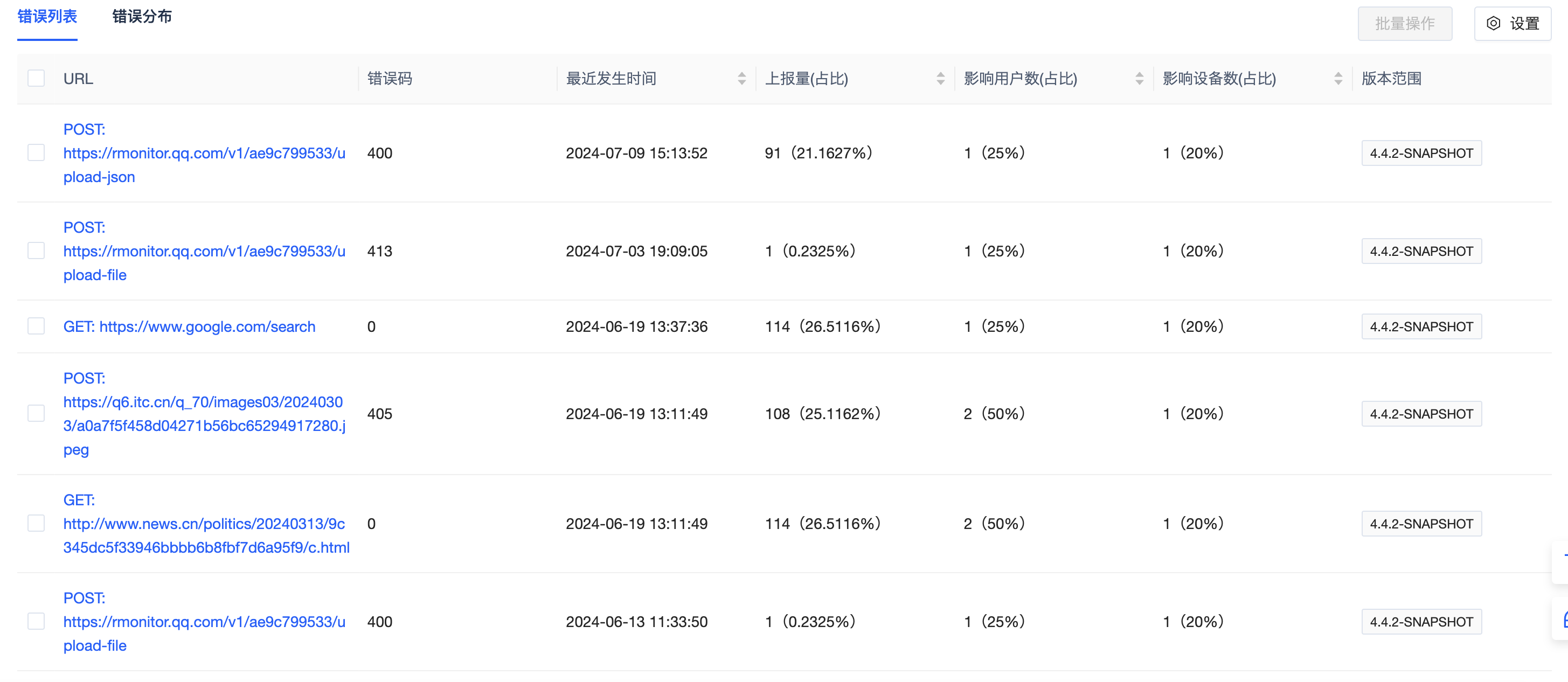Open the www.news.cn politics GET link
The height and width of the screenshot is (682, 1568).
204,524
